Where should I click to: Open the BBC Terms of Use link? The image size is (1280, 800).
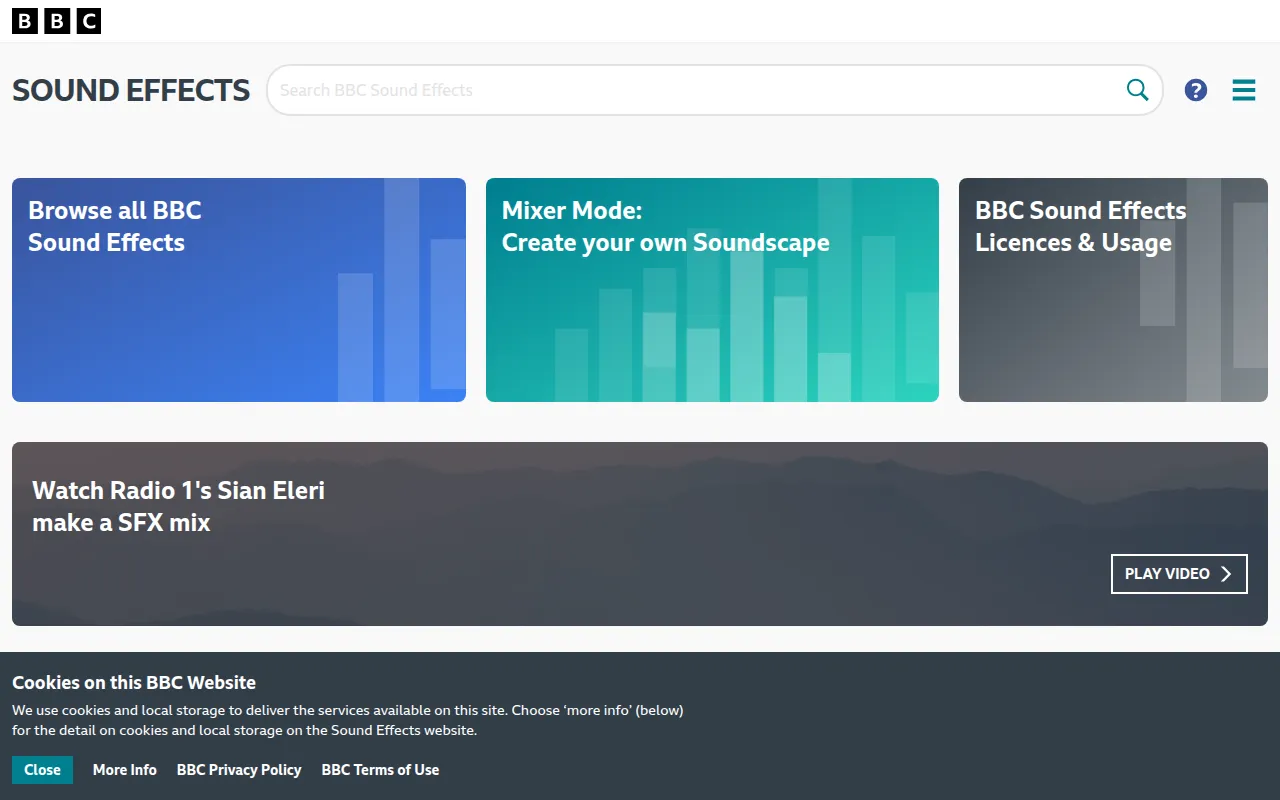(380, 770)
